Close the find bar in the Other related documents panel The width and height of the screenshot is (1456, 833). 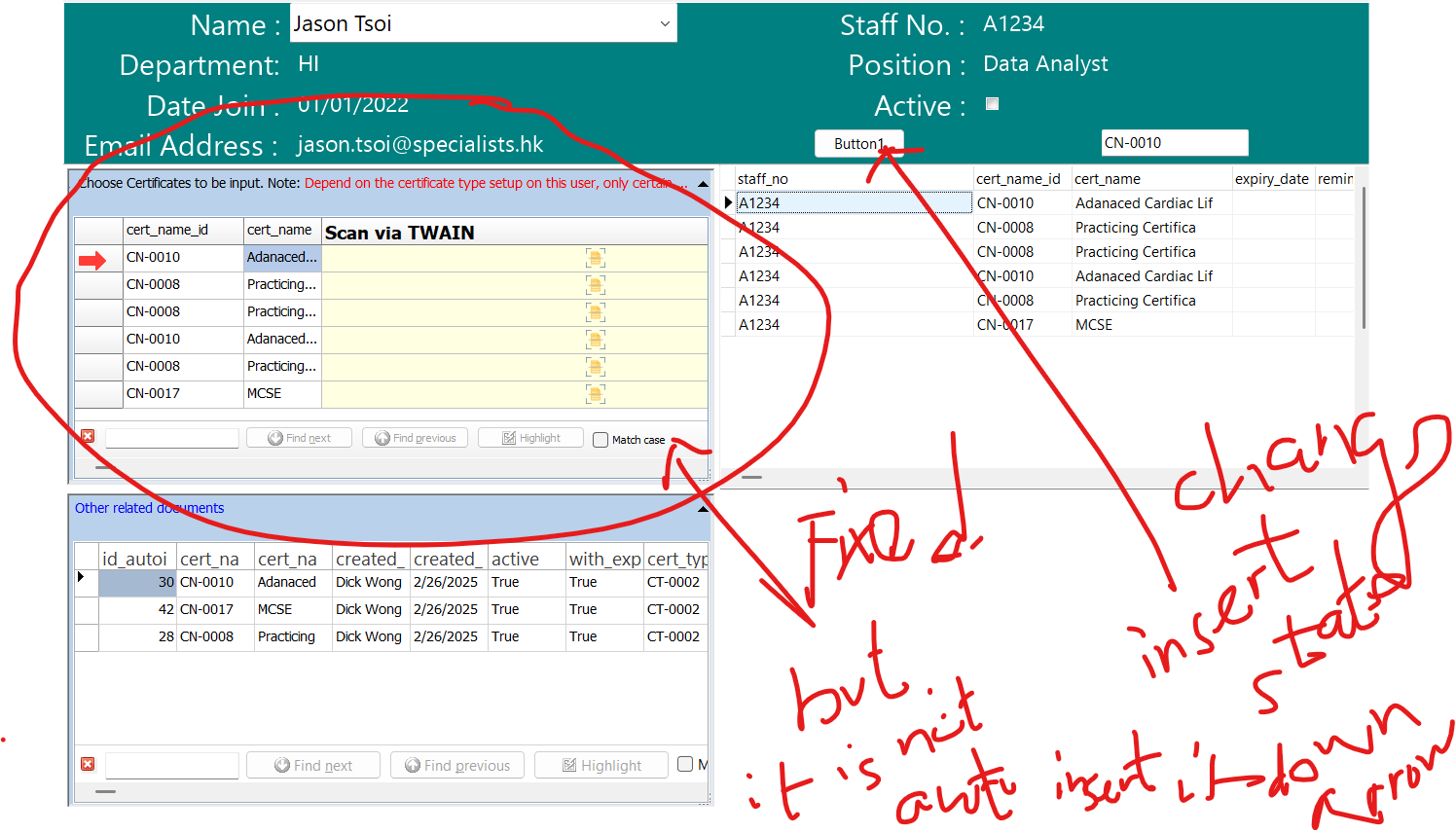[x=88, y=764]
